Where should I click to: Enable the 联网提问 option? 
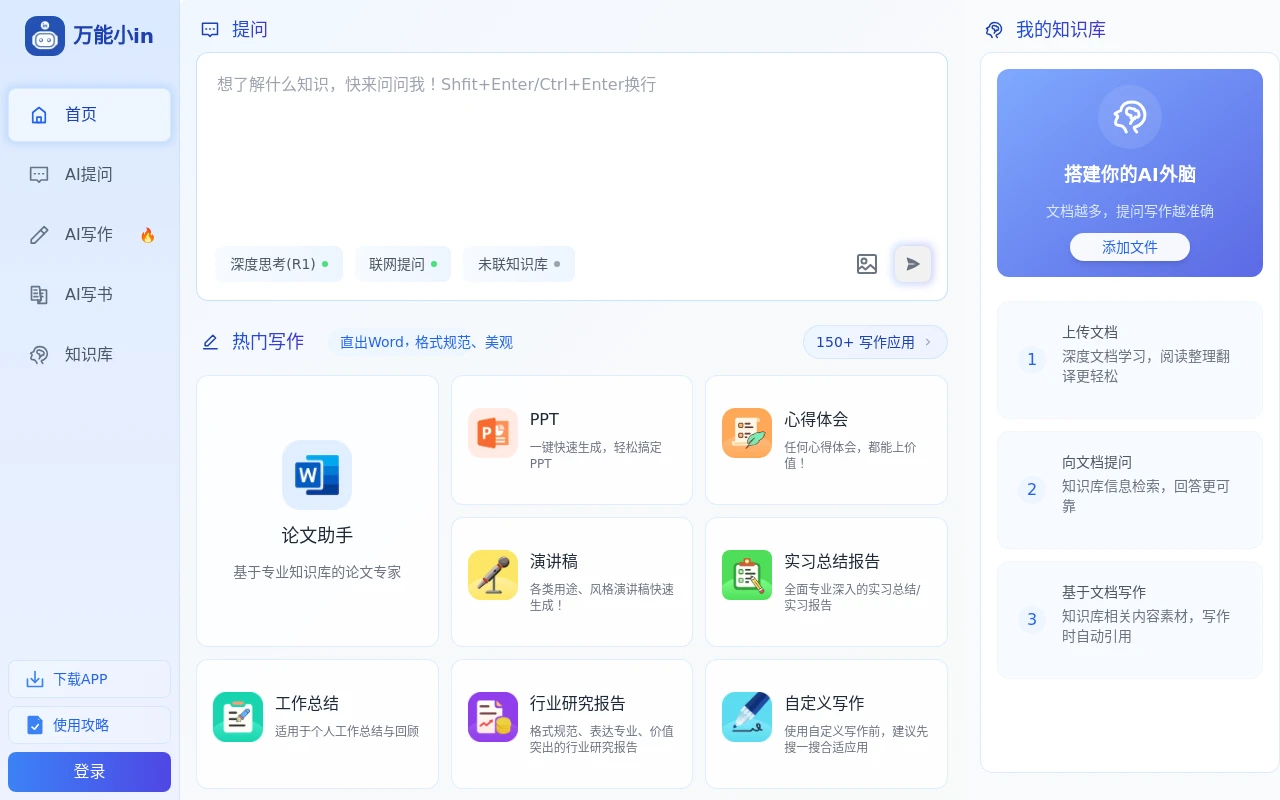403,264
